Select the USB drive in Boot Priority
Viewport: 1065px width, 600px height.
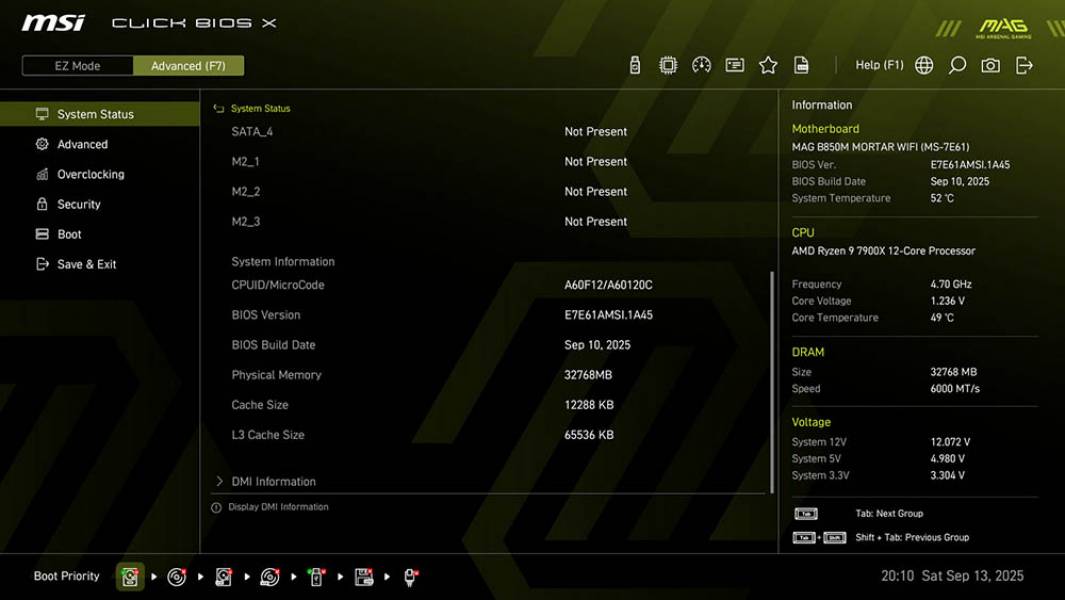(316, 576)
